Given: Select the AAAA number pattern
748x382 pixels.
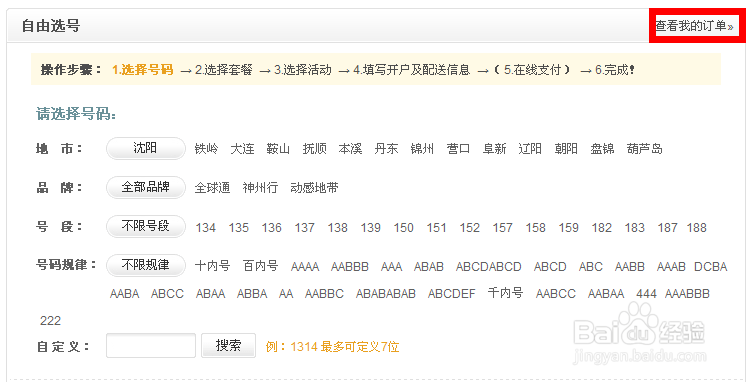Looking at the screenshot, I should click(x=305, y=267).
